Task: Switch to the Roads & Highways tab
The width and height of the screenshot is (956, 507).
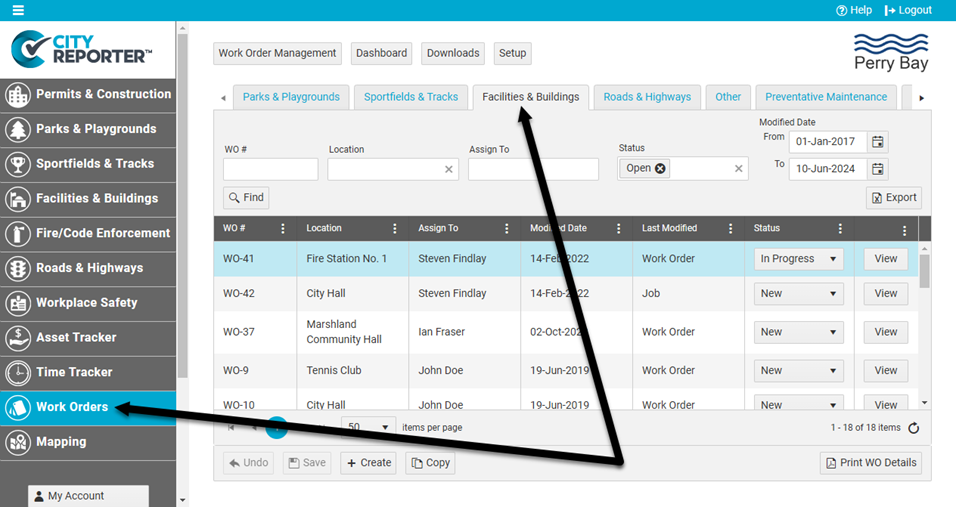Action: click(647, 97)
